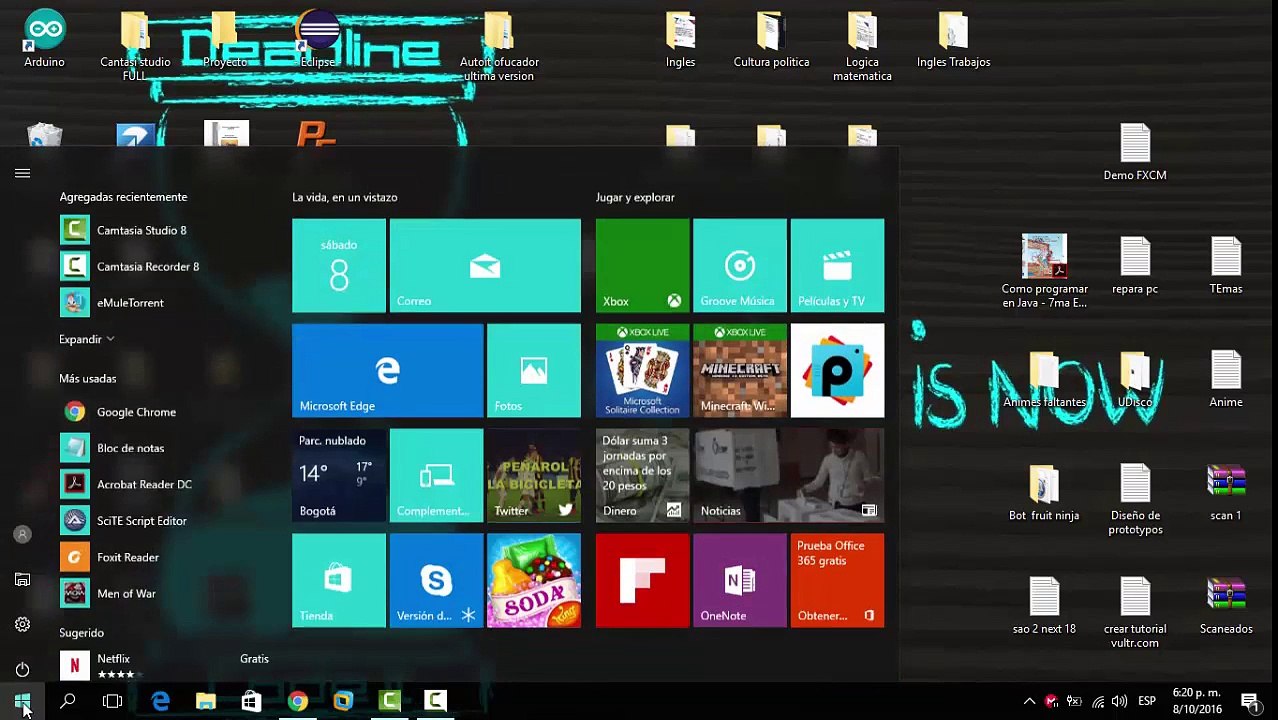
Task: Open the power options button
Action: point(22,670)
